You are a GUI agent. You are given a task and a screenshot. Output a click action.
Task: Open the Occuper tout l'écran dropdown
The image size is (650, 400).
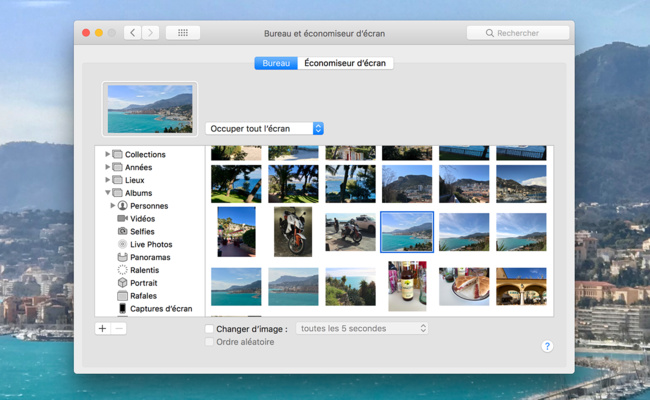pyautogui.click(x=264, y=128)
